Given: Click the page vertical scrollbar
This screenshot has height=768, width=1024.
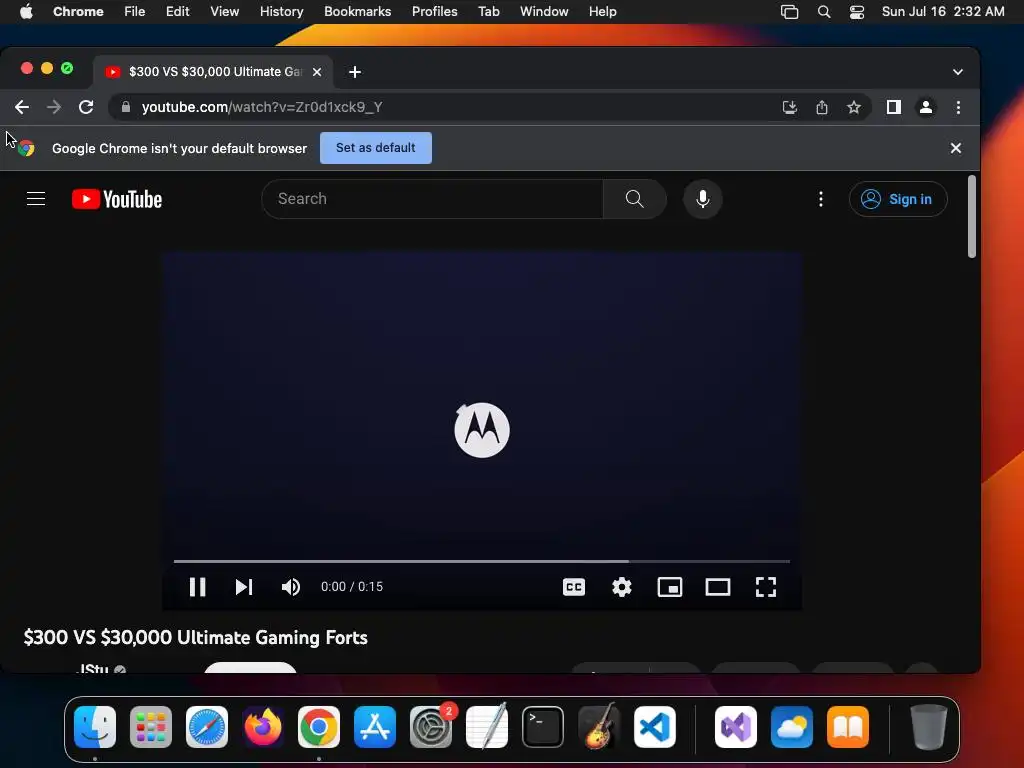Looking at the screenshot, I should coord(972,217).
